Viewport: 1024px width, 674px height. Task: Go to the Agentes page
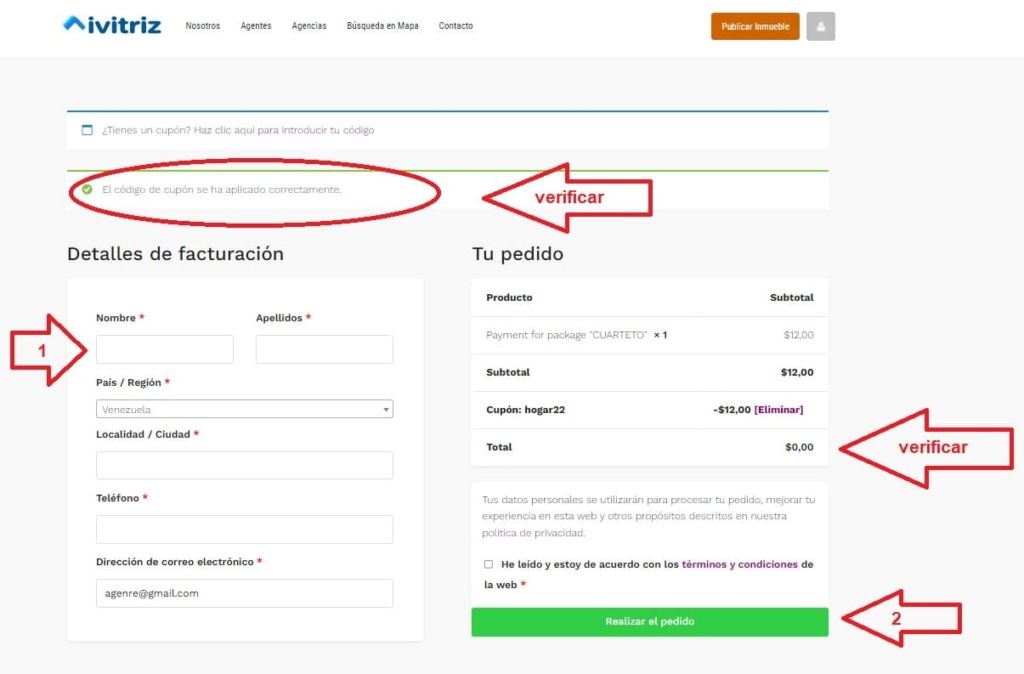click(x=256, y=26)
